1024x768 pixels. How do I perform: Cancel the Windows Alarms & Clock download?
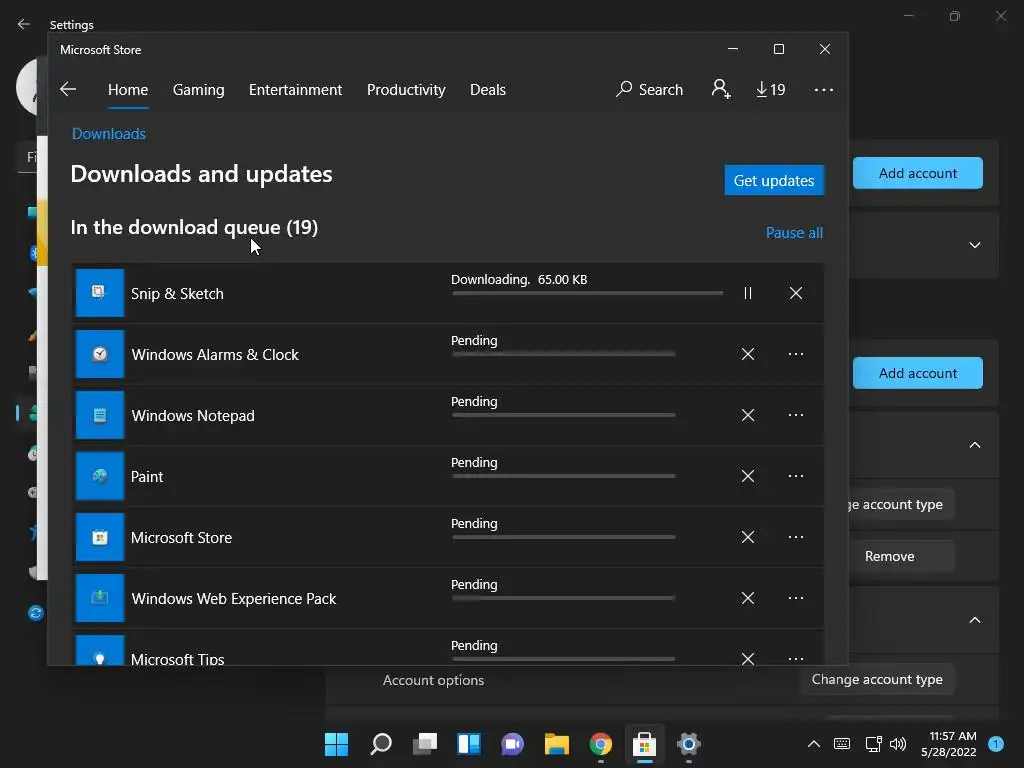point(748,354)
